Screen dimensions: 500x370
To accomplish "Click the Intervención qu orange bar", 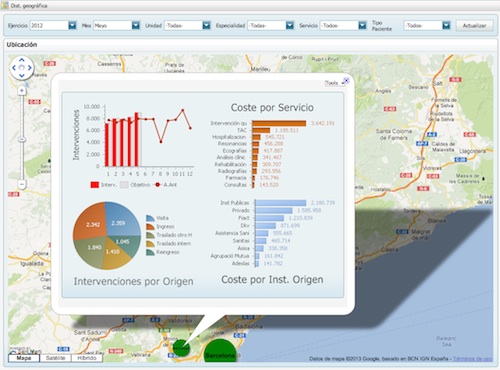I will point(279,123).
